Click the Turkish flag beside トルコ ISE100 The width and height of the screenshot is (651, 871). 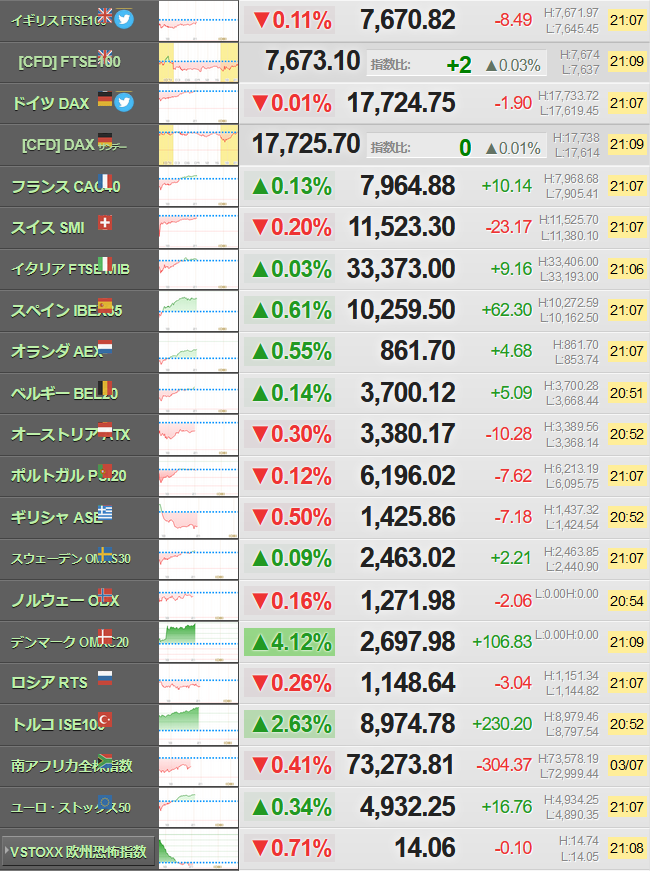(x=105, y=720)
